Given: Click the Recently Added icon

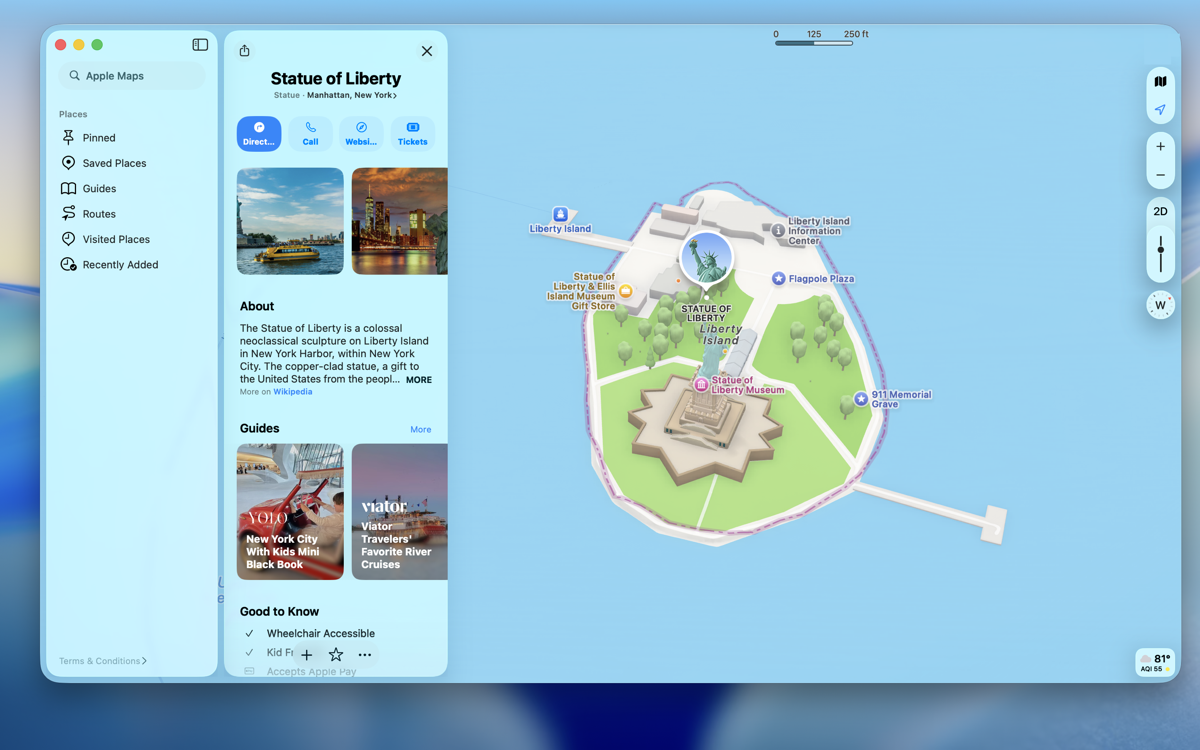Looking at the screenshot, I should (x=68, y=264).
